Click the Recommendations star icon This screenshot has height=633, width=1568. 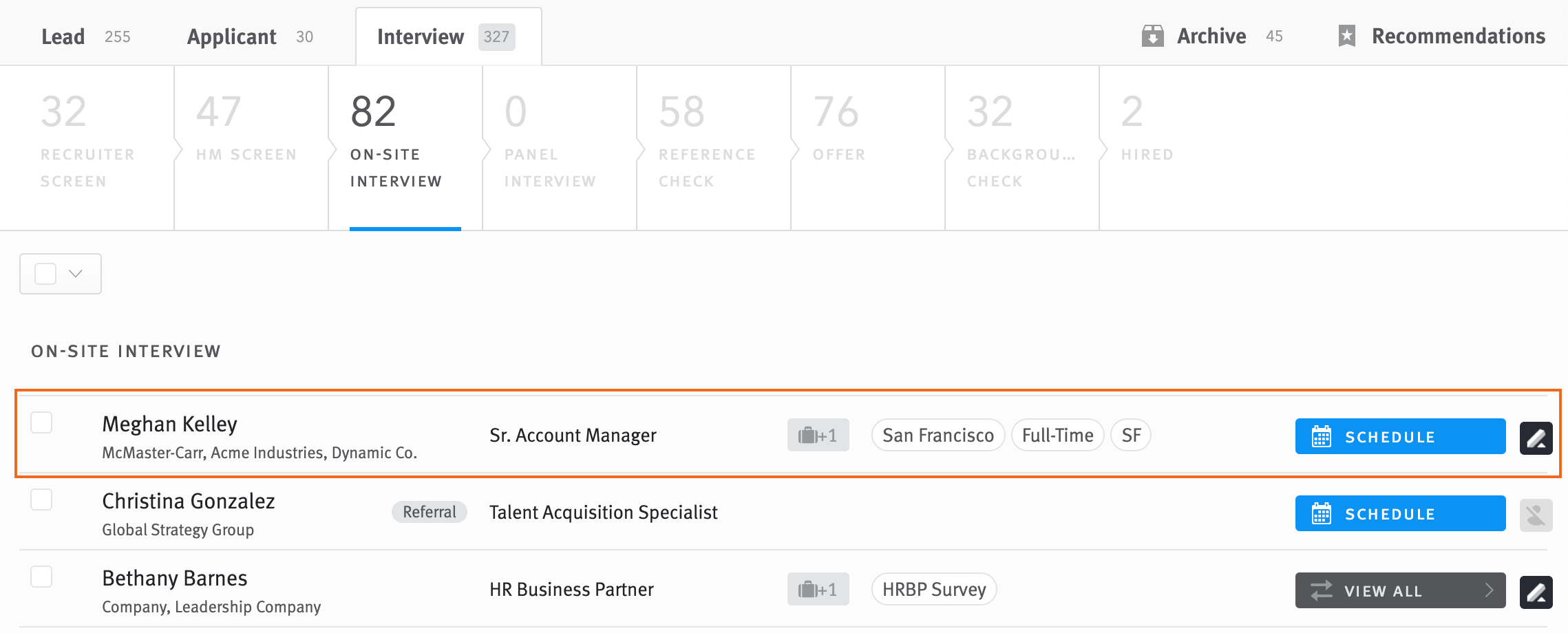coord(1346,36)
